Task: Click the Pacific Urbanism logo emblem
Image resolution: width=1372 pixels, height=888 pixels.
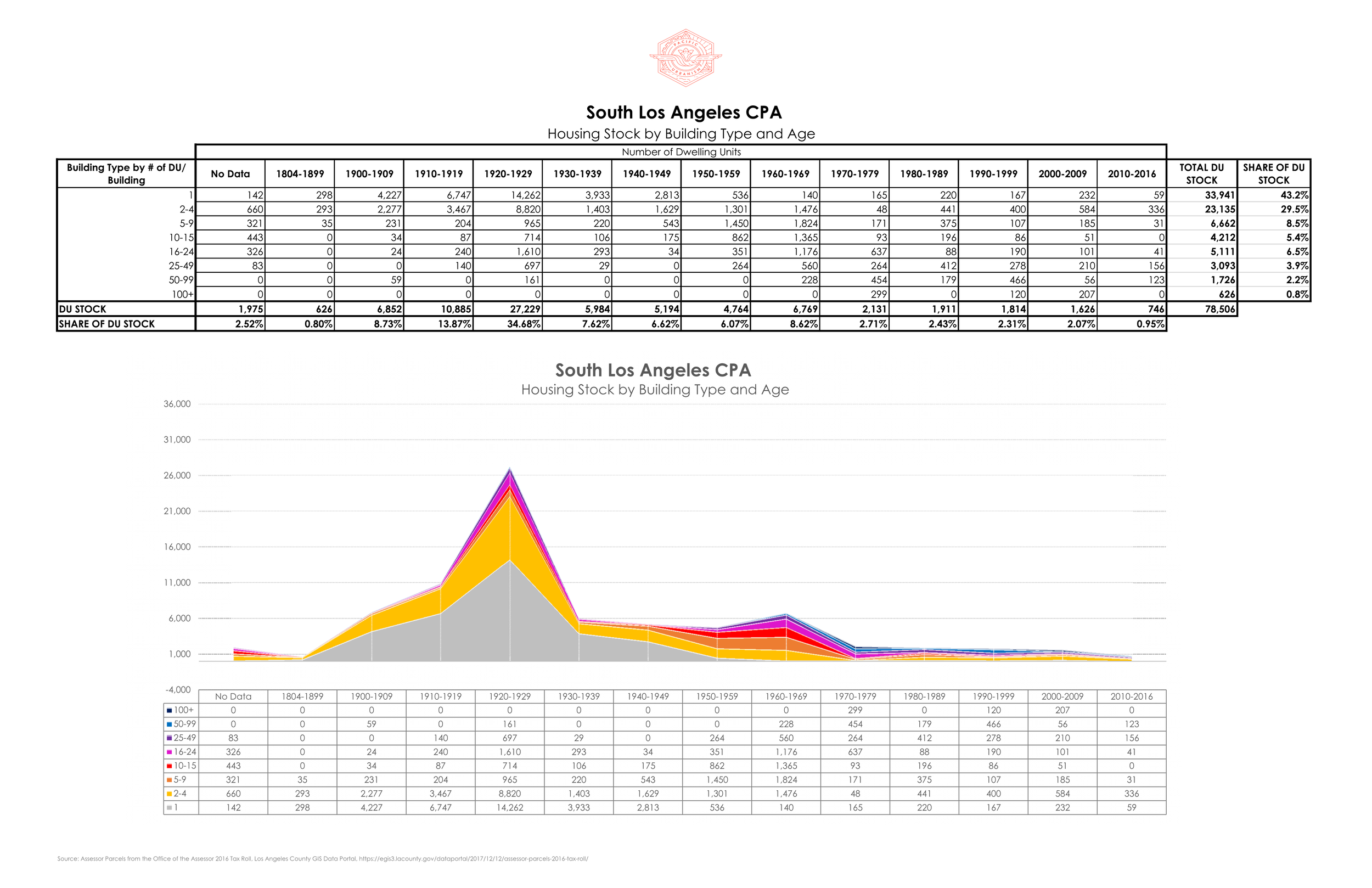Action: point(685,58)
